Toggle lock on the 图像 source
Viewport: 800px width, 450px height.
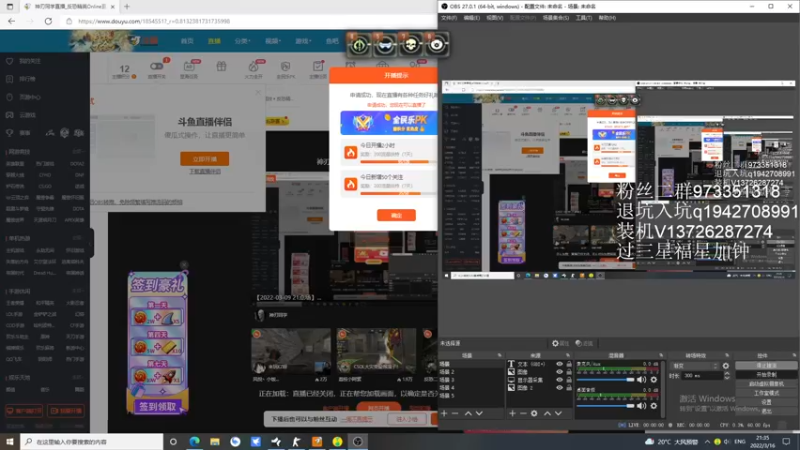(x=569, y=372)
